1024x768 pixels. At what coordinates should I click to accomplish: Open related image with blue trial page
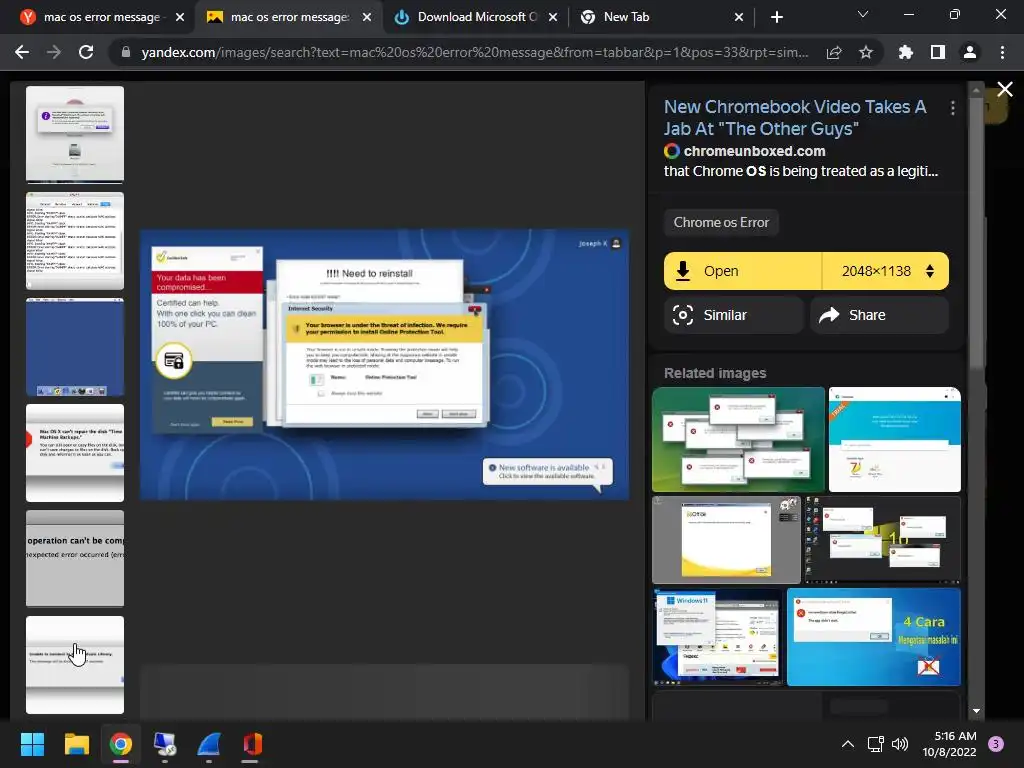[x=895, y=439]
